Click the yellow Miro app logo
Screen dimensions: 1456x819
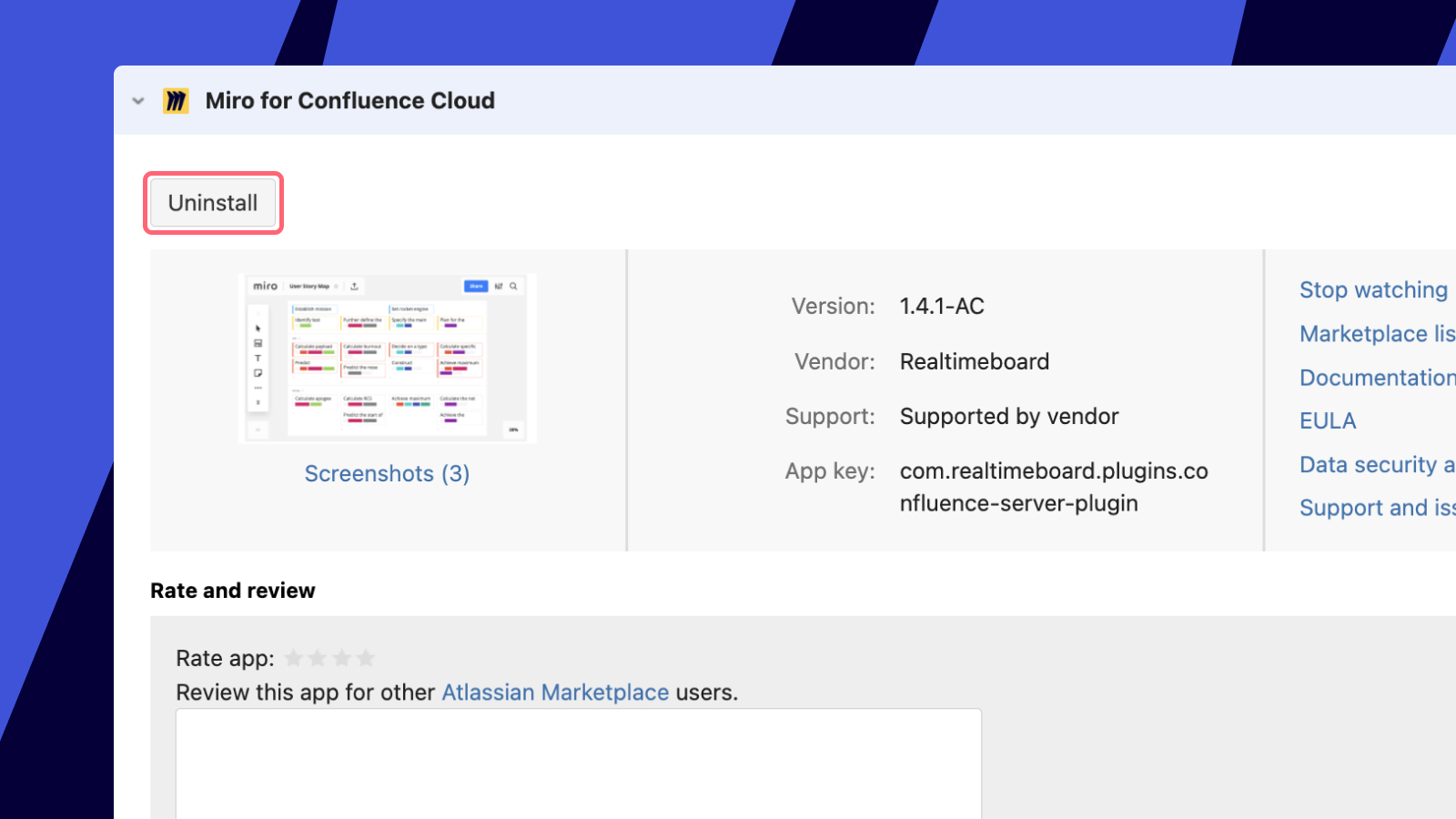pyautogui.click(x=177, y=100)
